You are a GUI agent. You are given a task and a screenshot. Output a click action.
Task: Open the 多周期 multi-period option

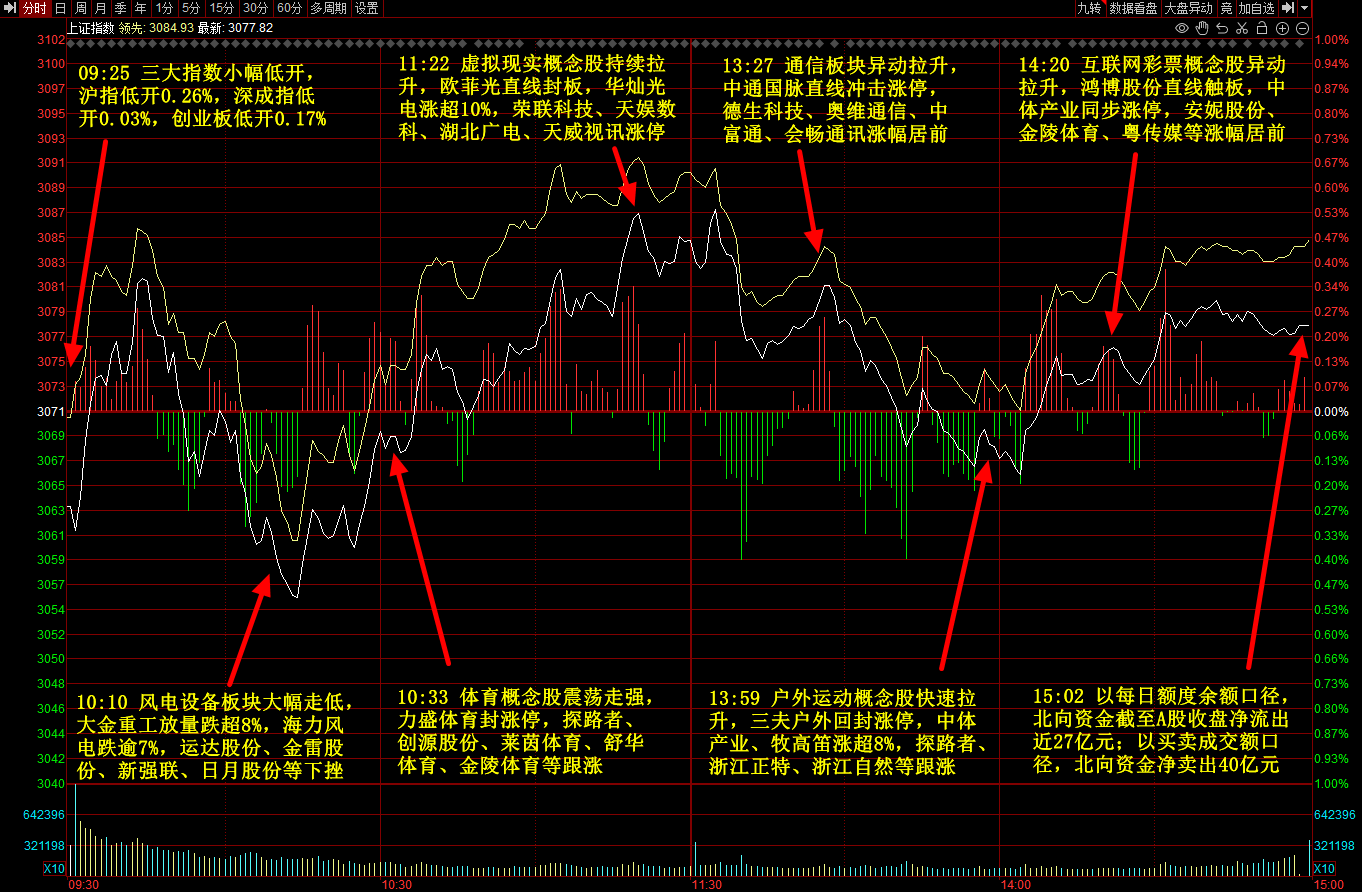328,8
